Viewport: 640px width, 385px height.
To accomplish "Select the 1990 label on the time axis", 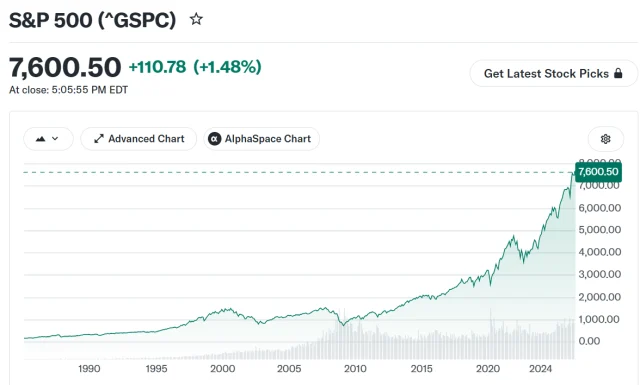I will pyautogui.click(x=89, y=369).
